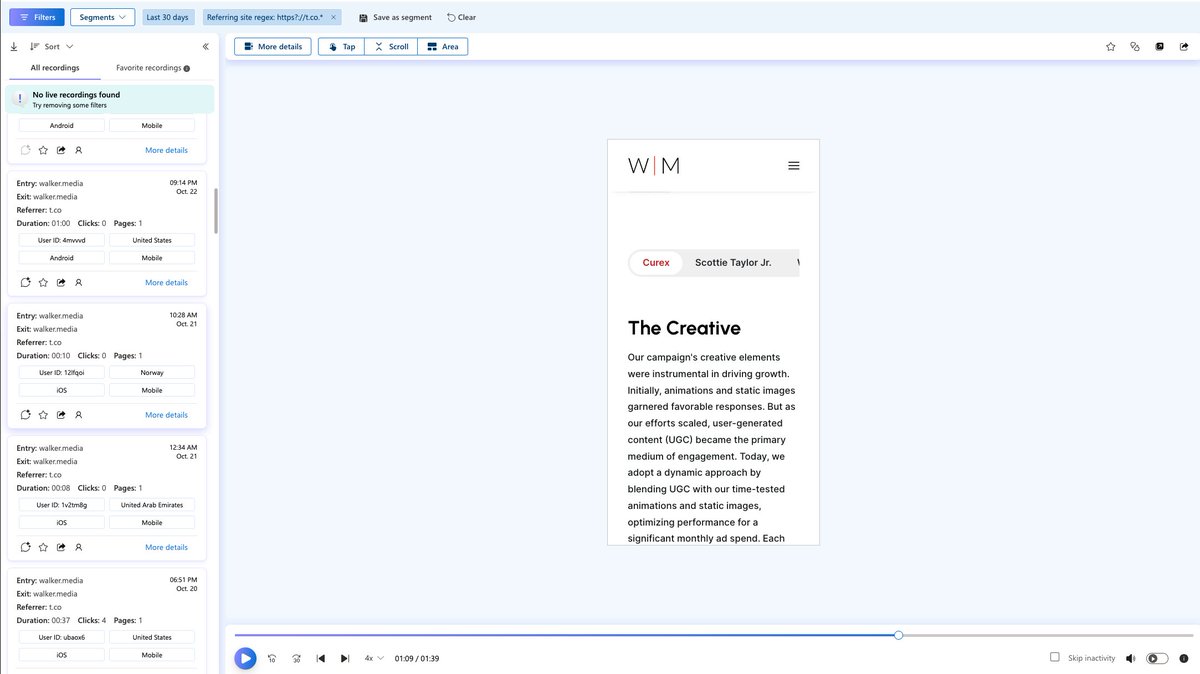Image resolution: width=1200 pixels, height=674 pixels.
Task: Open More details in player toolbar
Action: (x=273, y=46)
